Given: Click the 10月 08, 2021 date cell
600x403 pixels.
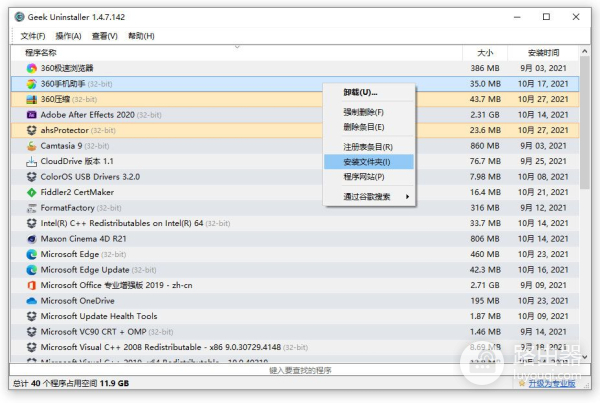Looking at the screenshot, I should coord(543,177).
